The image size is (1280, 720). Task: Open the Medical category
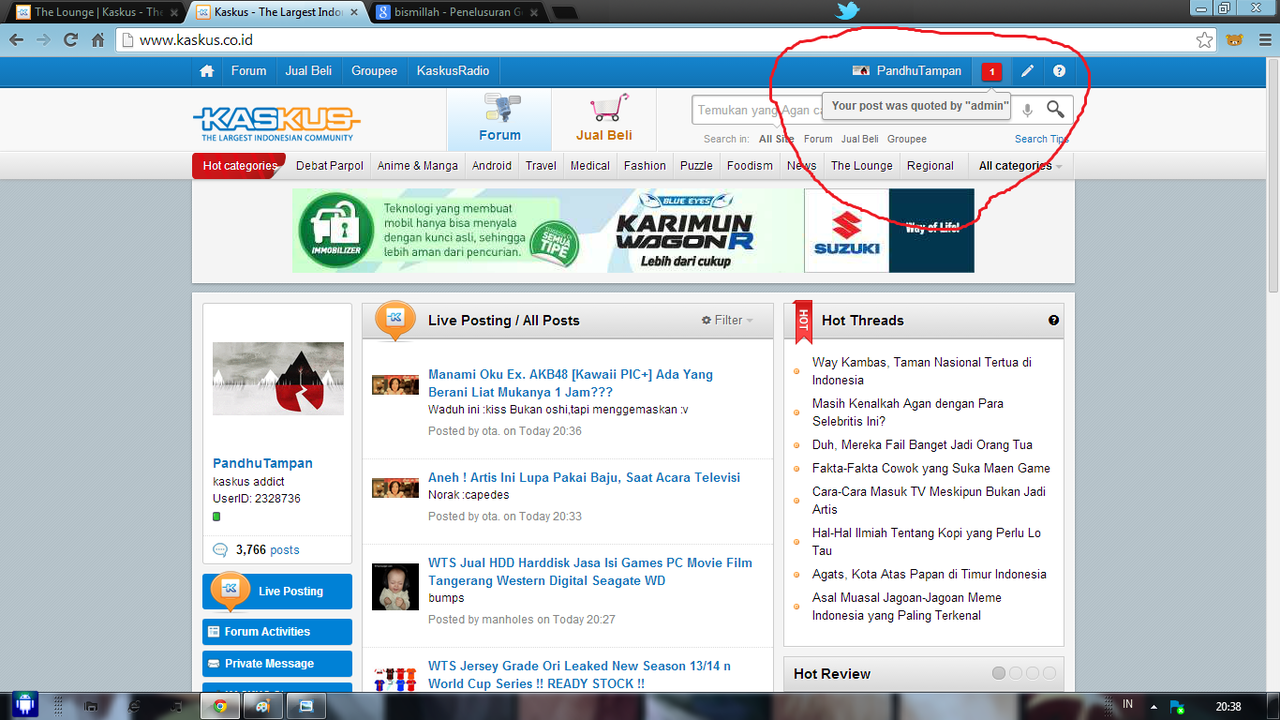pos(590,166)
